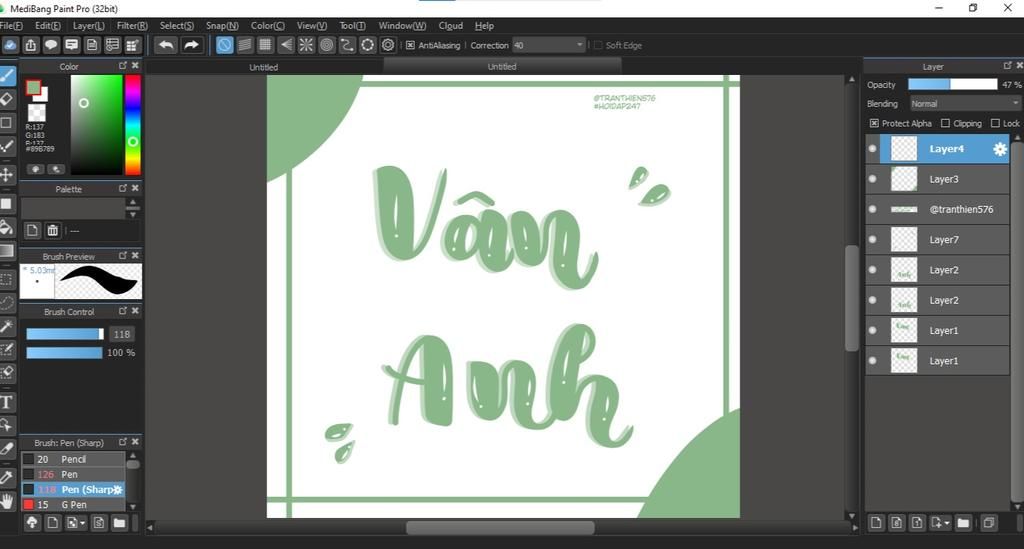Screen dimensions: 1024x549
Task: Enable the concentric circle snap icon
Action: coord(327,45)
